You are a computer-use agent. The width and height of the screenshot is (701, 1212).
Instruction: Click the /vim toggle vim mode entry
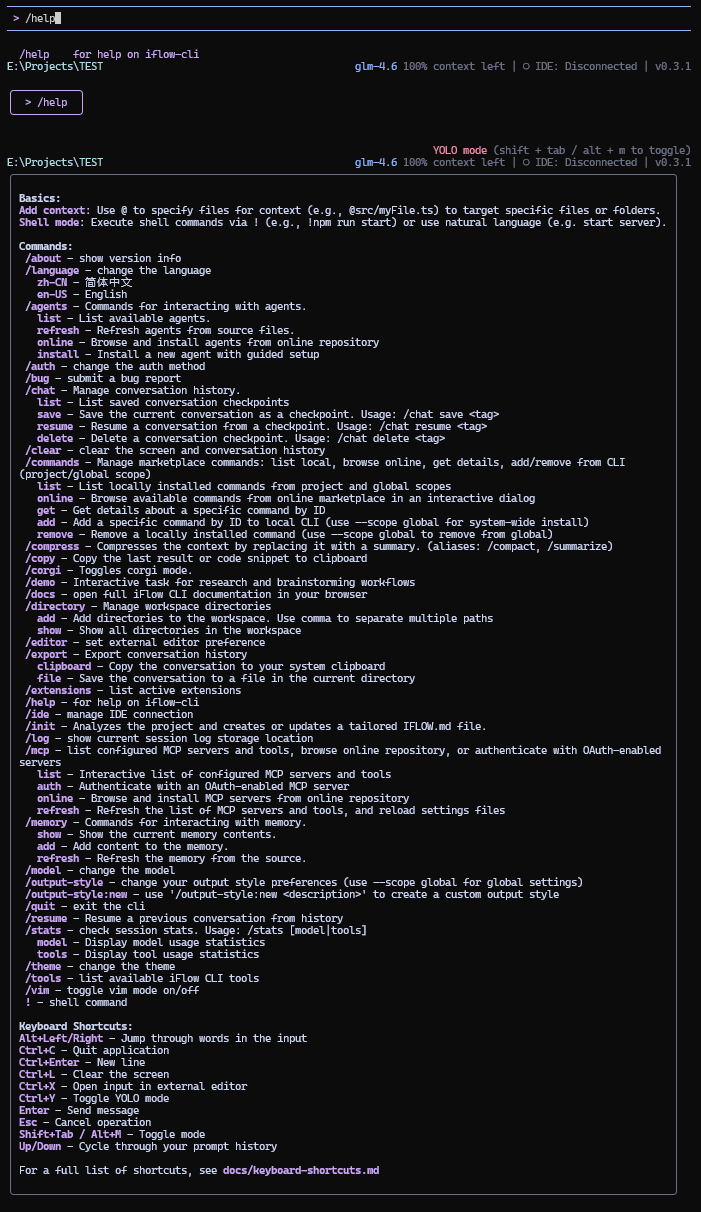pyautogui.click(x=42, y=990)
